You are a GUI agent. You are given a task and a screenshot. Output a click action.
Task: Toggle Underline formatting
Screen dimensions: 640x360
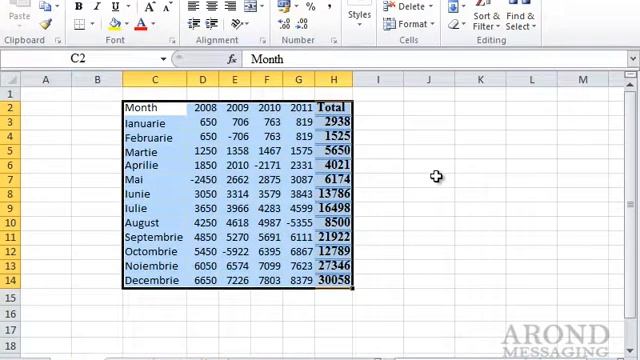coord(116,7)
